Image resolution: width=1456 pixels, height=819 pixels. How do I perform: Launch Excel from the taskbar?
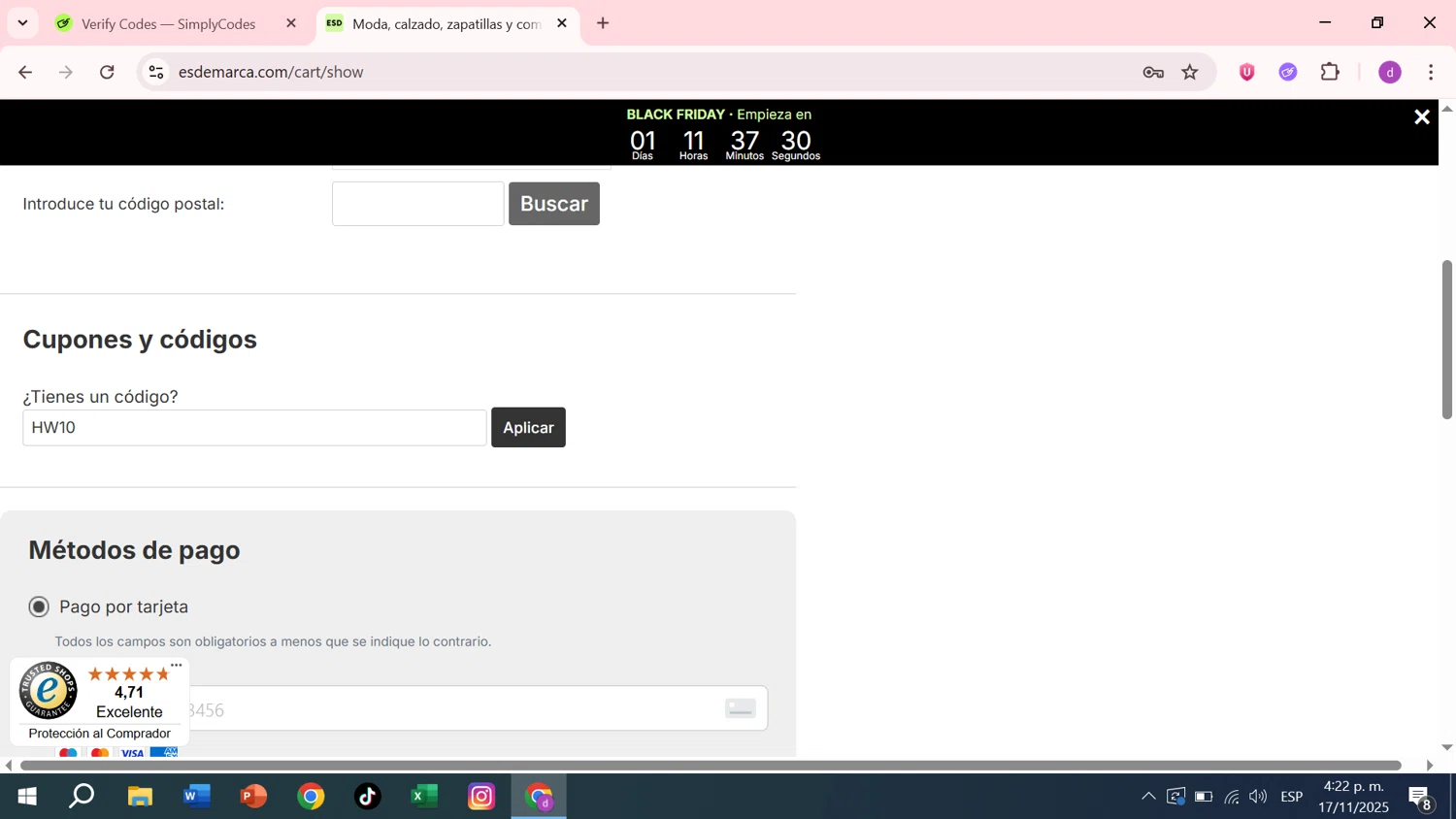424,797
